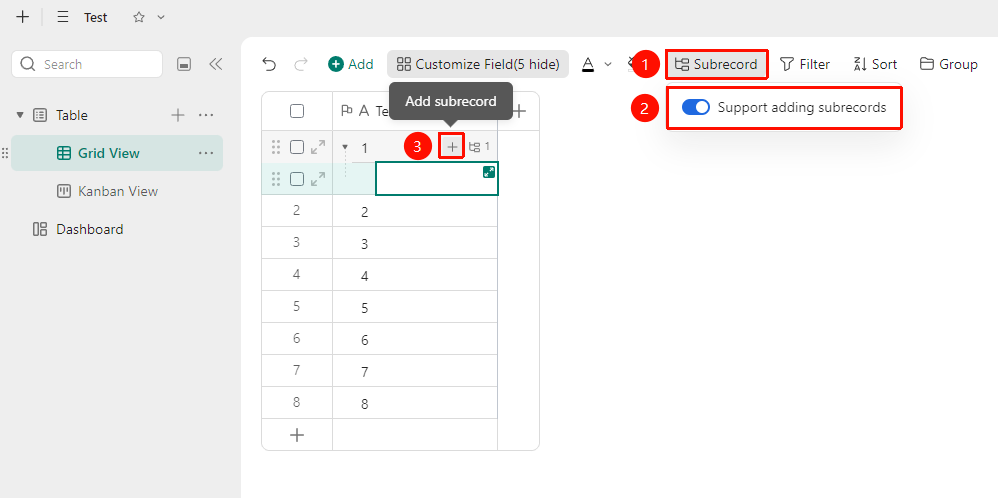Click the text field column header
The width and height of the screenshot is (998, 498).
pyautogui.click(x=415, y=111)
